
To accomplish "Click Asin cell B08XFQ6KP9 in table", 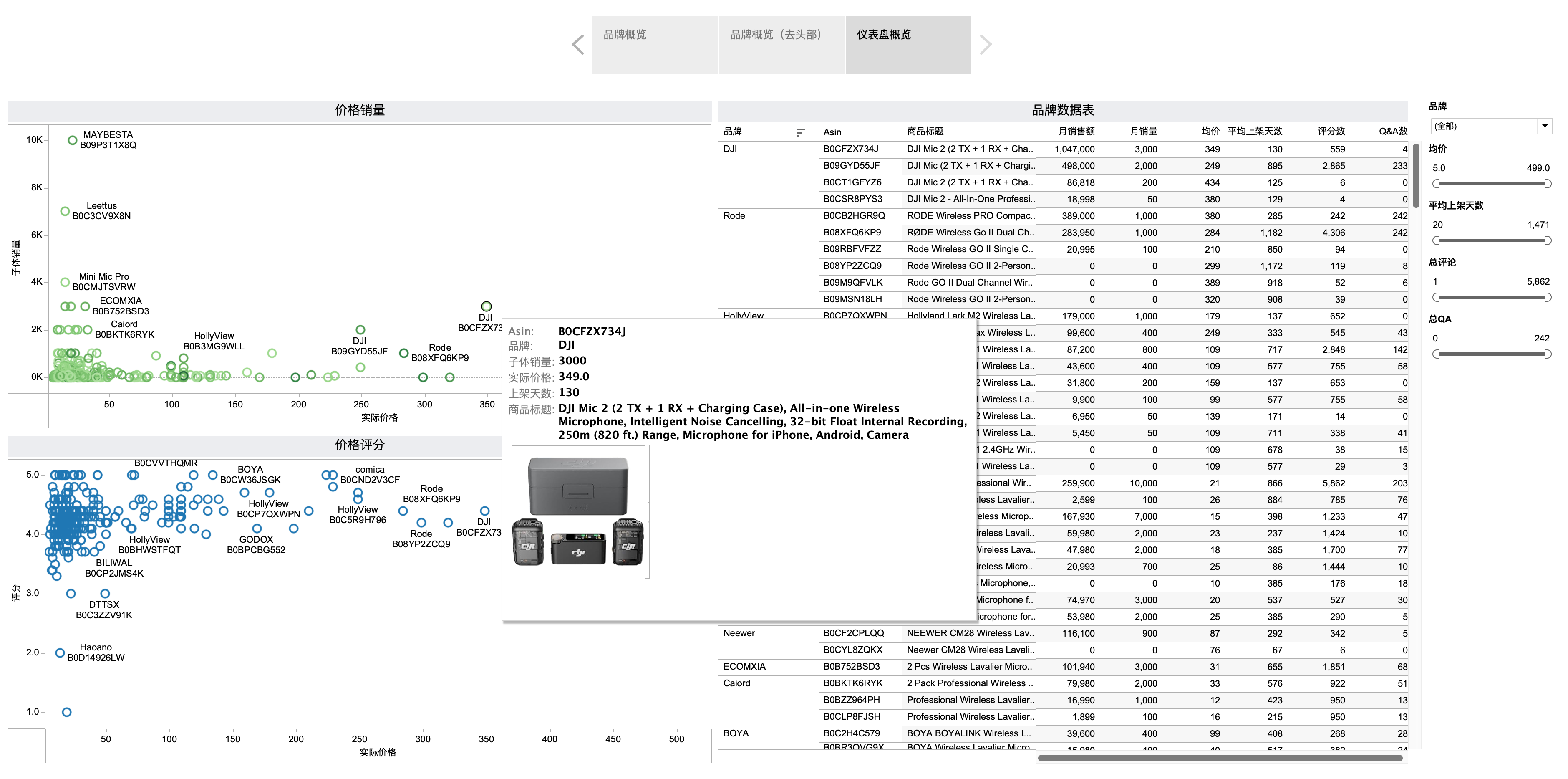I will click(x=852, y=232).
